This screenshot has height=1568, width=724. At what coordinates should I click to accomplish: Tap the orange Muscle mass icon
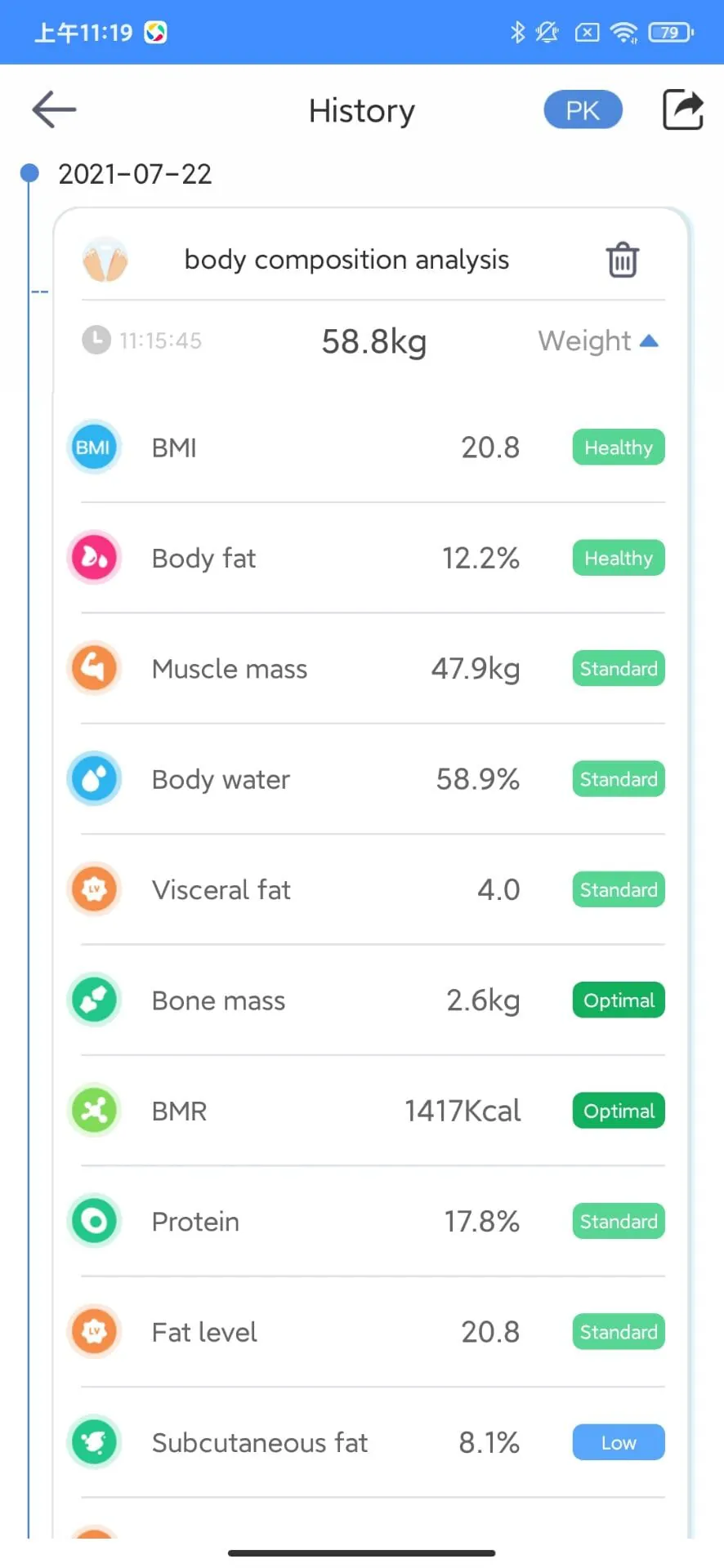coord(94,669)
